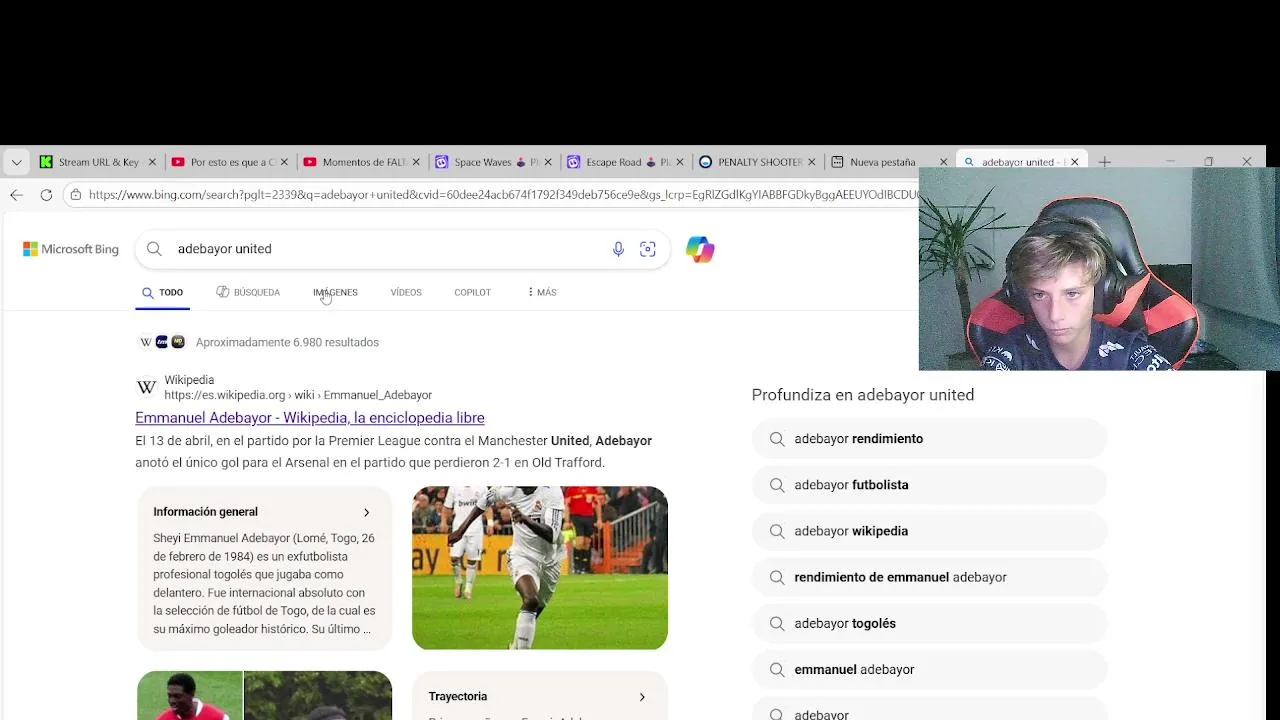Open the COPILOT tab

[472, 292]
